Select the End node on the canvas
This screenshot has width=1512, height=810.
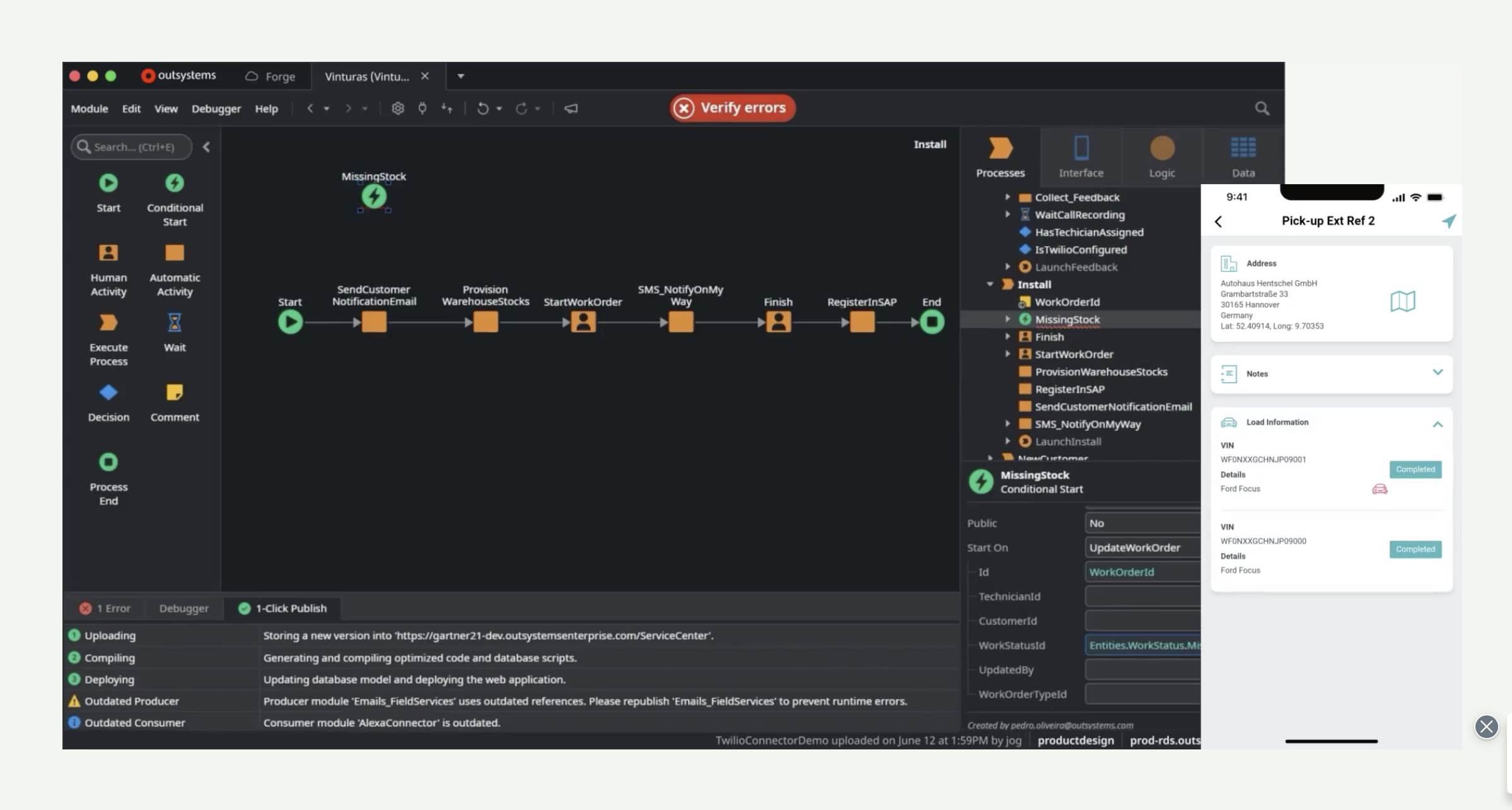[932, 322]
